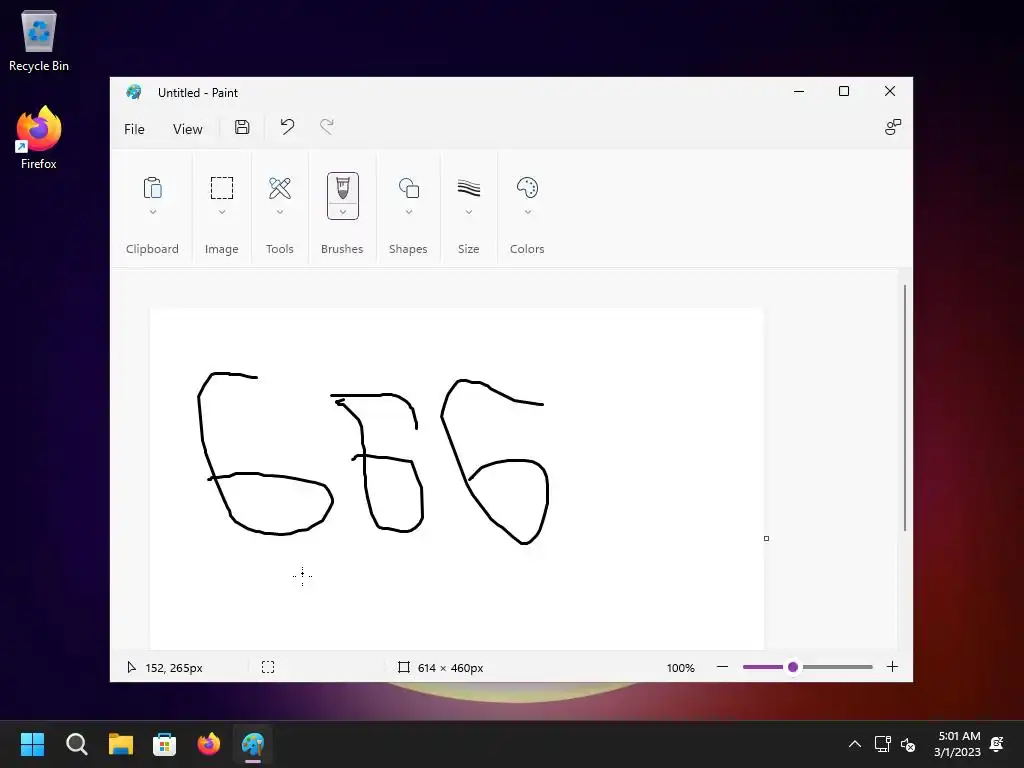Minimize the Paint window
Image resolution: width=1024 pixels, height=768 pixels.
pyautogui.click(x=799, y=91)
